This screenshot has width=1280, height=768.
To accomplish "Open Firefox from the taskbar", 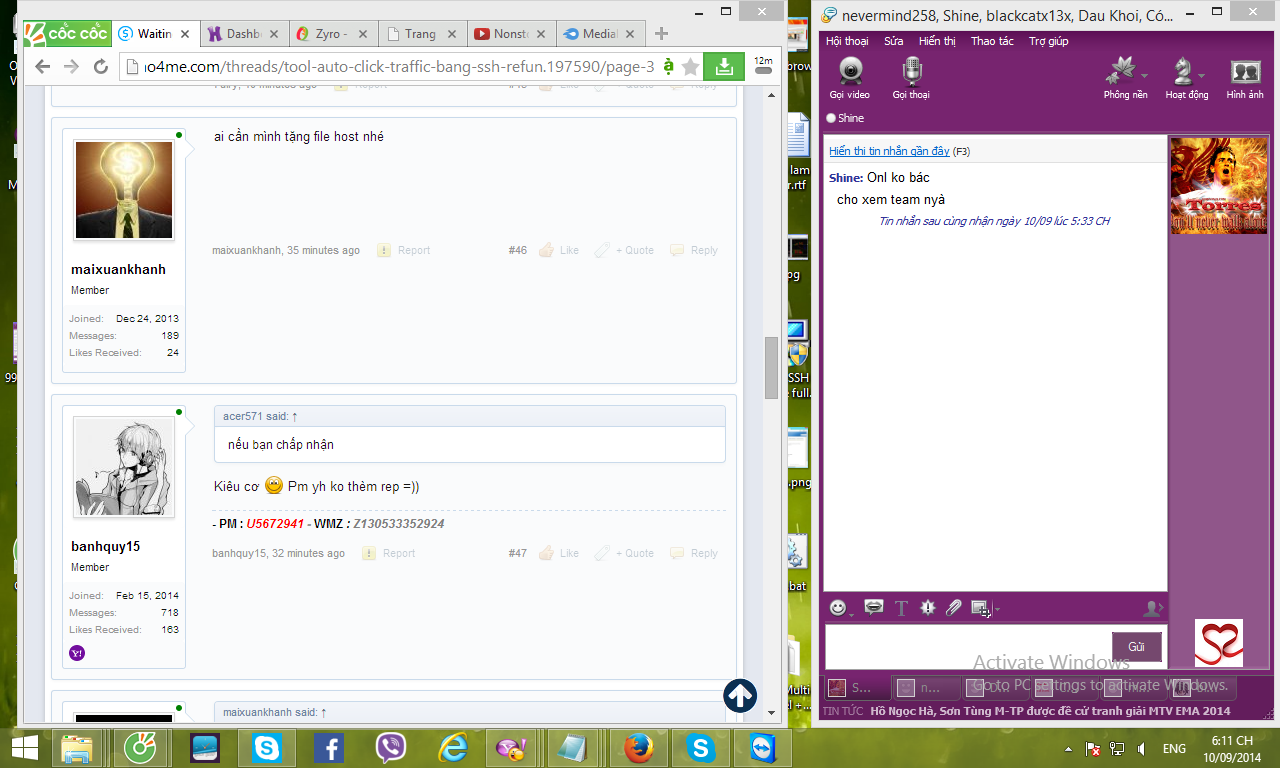I will point(638,748).
